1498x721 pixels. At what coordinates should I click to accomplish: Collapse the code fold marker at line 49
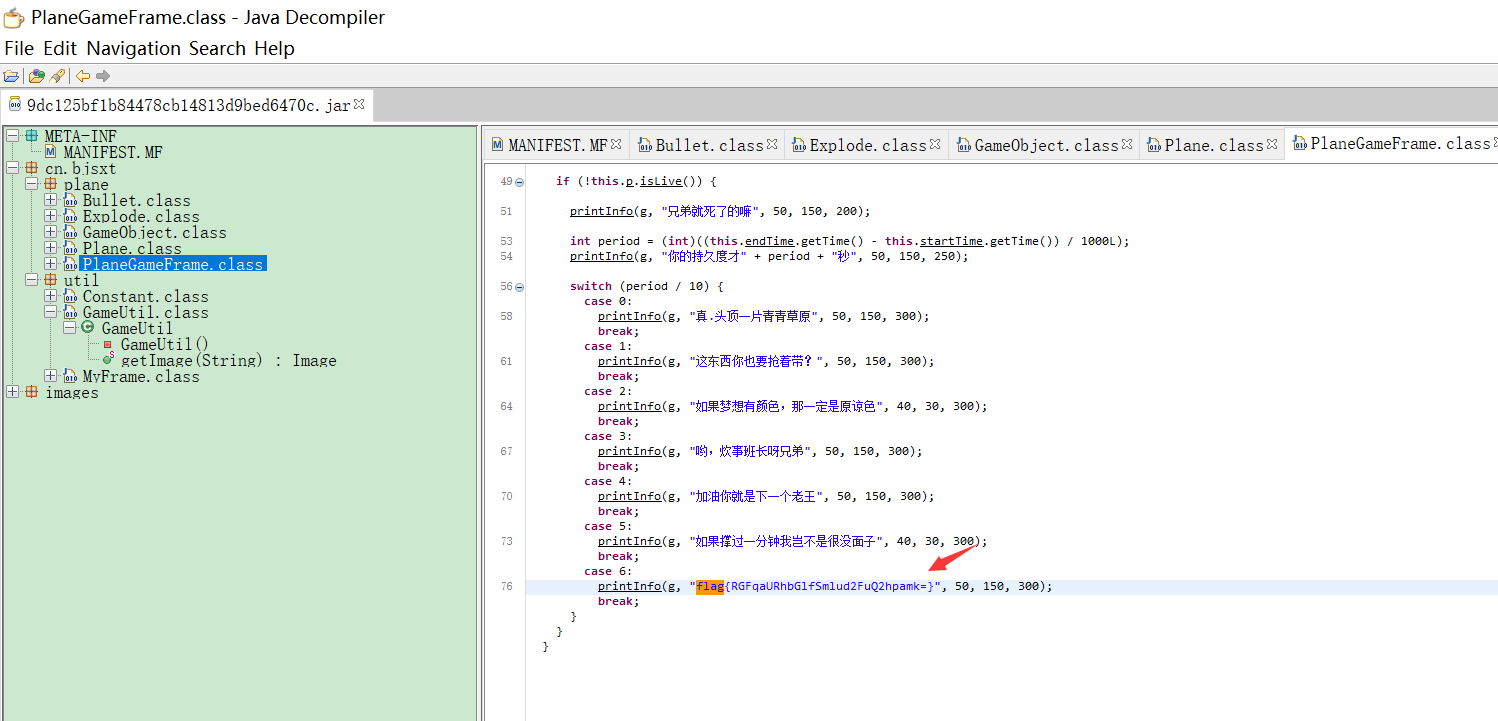pyautogui.click(x=519, y=181)
